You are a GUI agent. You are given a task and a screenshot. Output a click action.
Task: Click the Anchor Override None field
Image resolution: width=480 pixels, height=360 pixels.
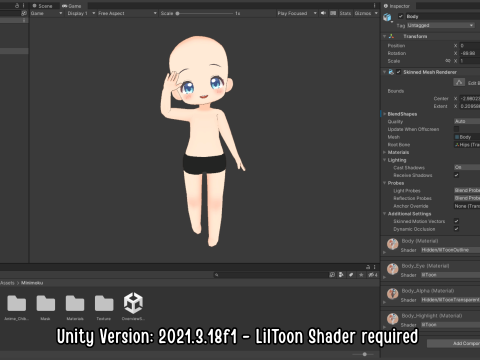467,206
